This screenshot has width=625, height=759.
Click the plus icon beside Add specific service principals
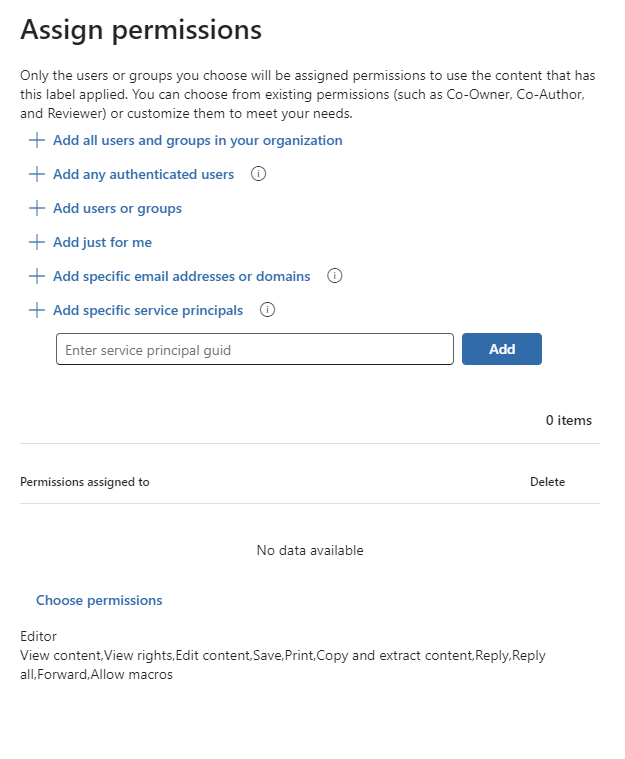37,310
